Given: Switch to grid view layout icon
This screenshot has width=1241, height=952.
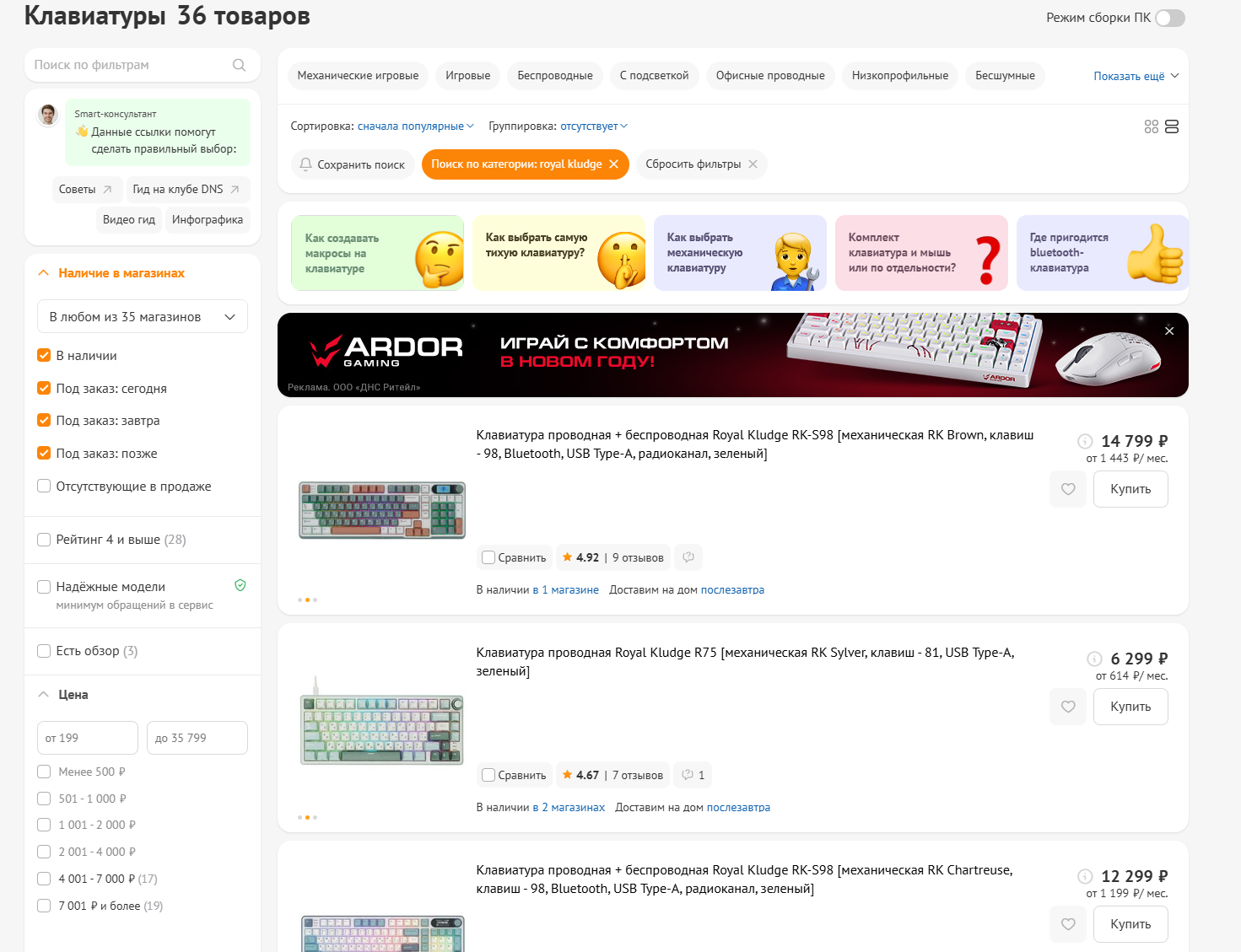Looking at the screenshot, I should tap(1152, 126).
